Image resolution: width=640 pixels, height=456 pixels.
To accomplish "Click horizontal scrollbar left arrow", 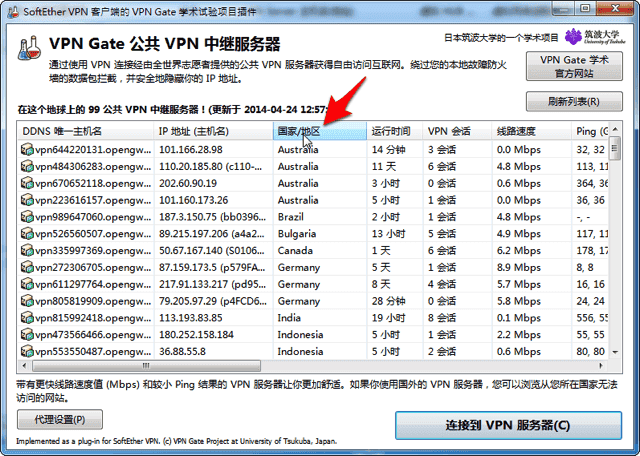I will [24, 366].
